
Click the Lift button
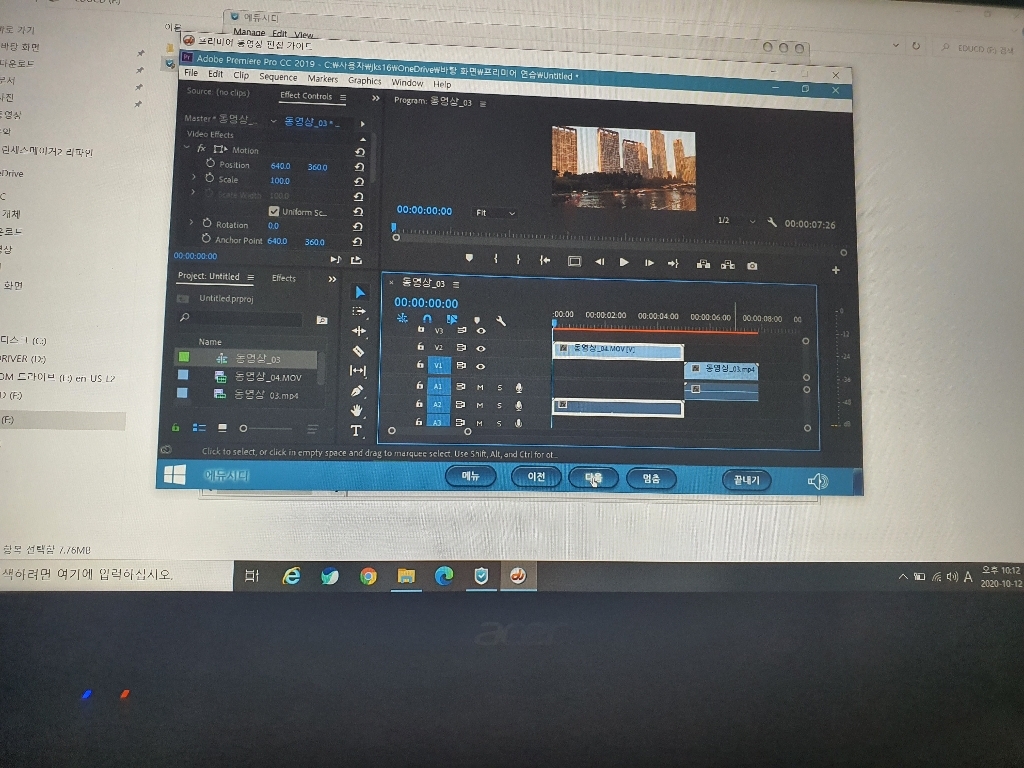[703, 264]
